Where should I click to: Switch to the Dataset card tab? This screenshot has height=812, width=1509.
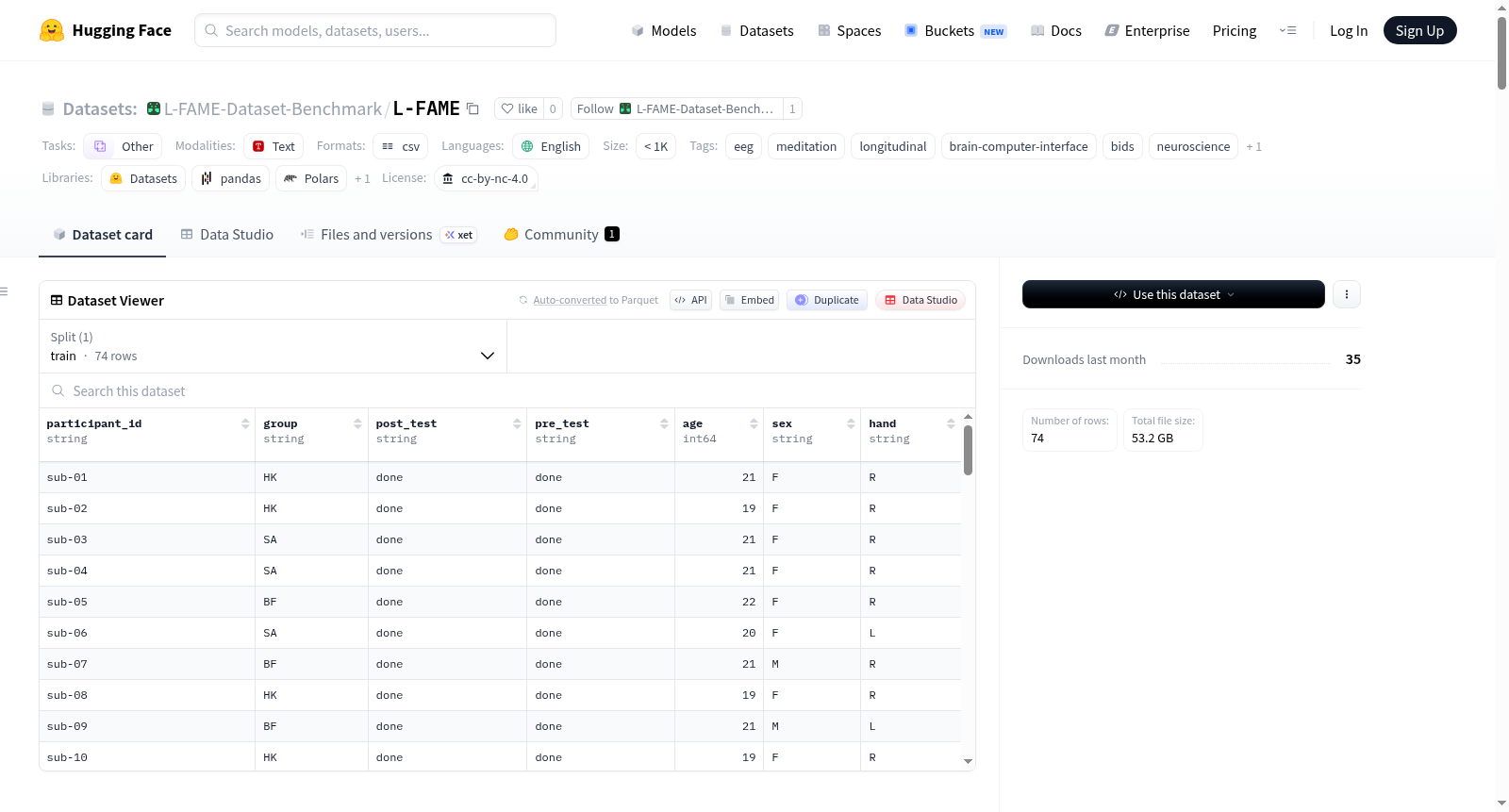[103, 235]
